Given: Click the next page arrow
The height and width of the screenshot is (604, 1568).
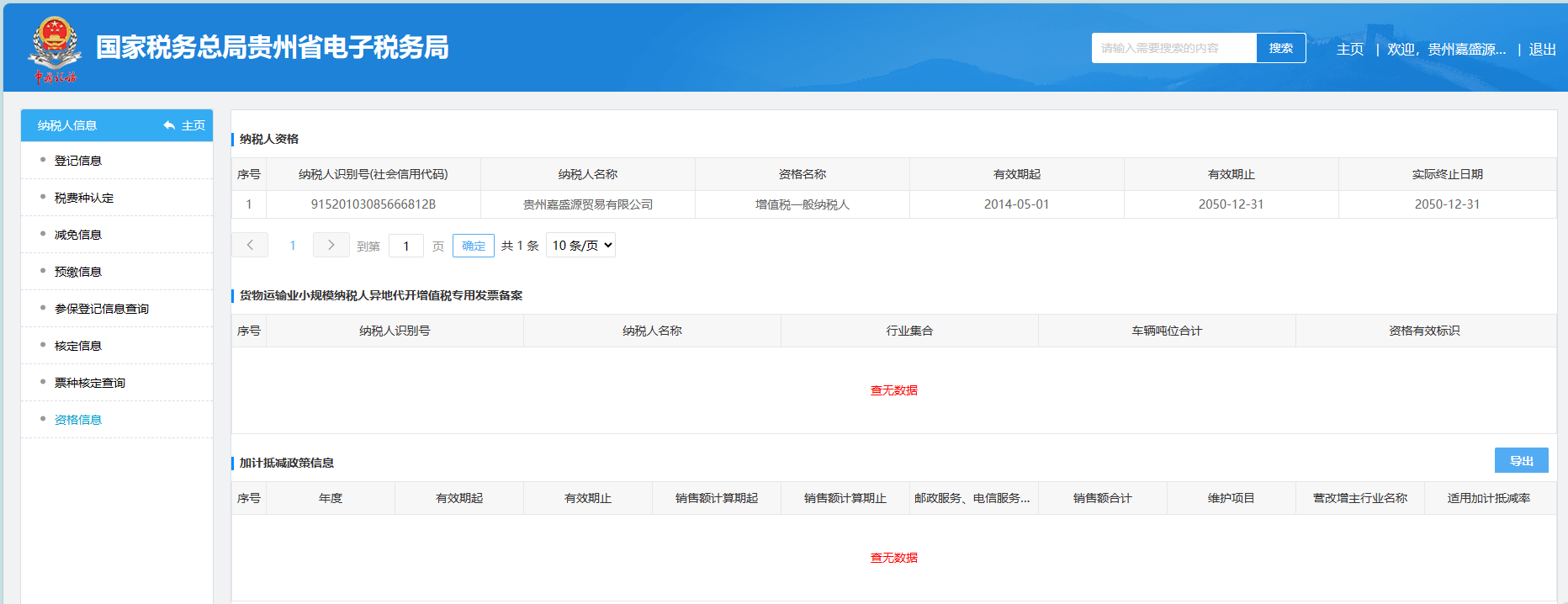Looking at the screenshot, I should click(331, 245).
